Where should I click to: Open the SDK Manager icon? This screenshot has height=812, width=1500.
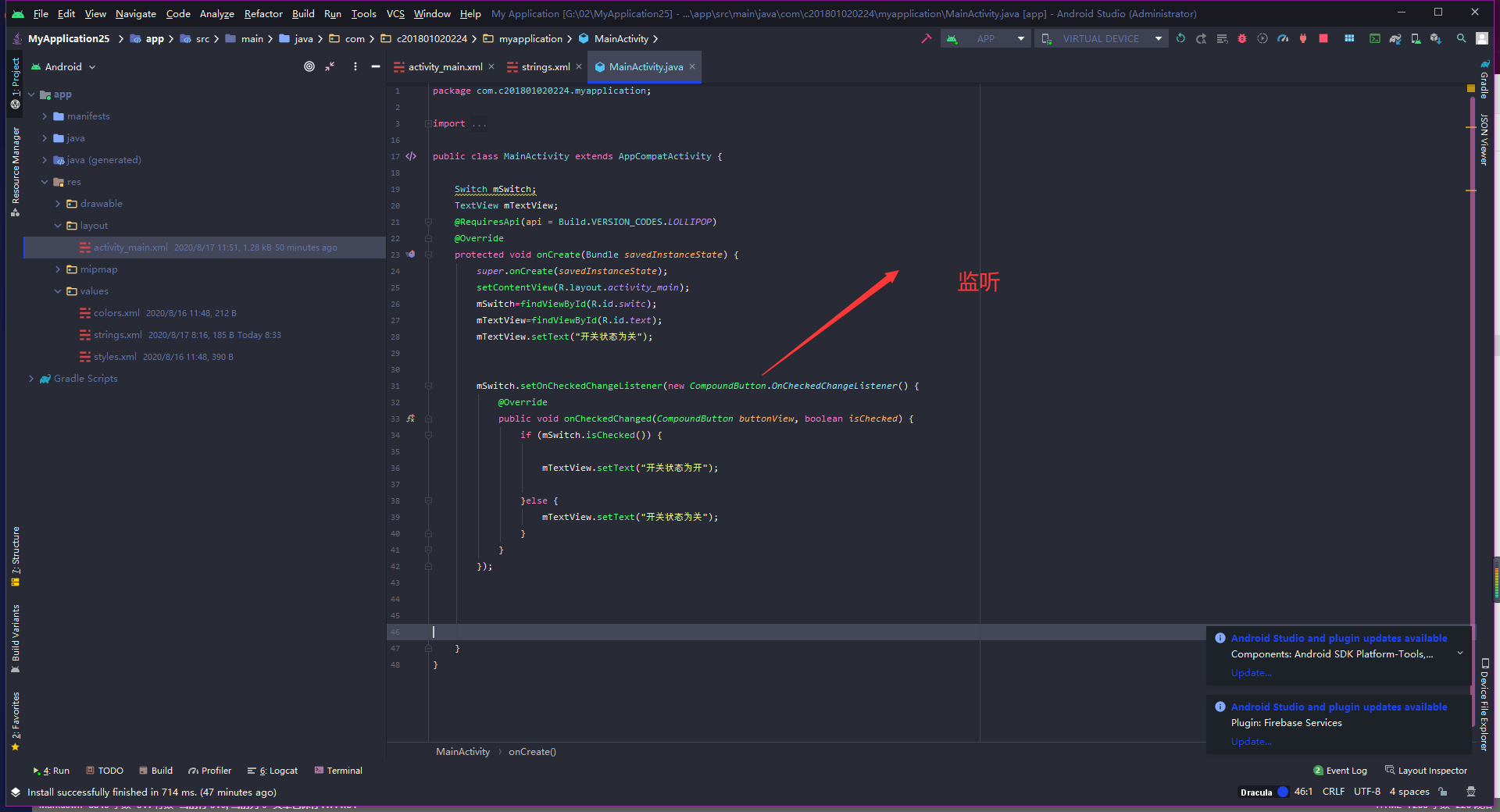(x=1436, y=38)
